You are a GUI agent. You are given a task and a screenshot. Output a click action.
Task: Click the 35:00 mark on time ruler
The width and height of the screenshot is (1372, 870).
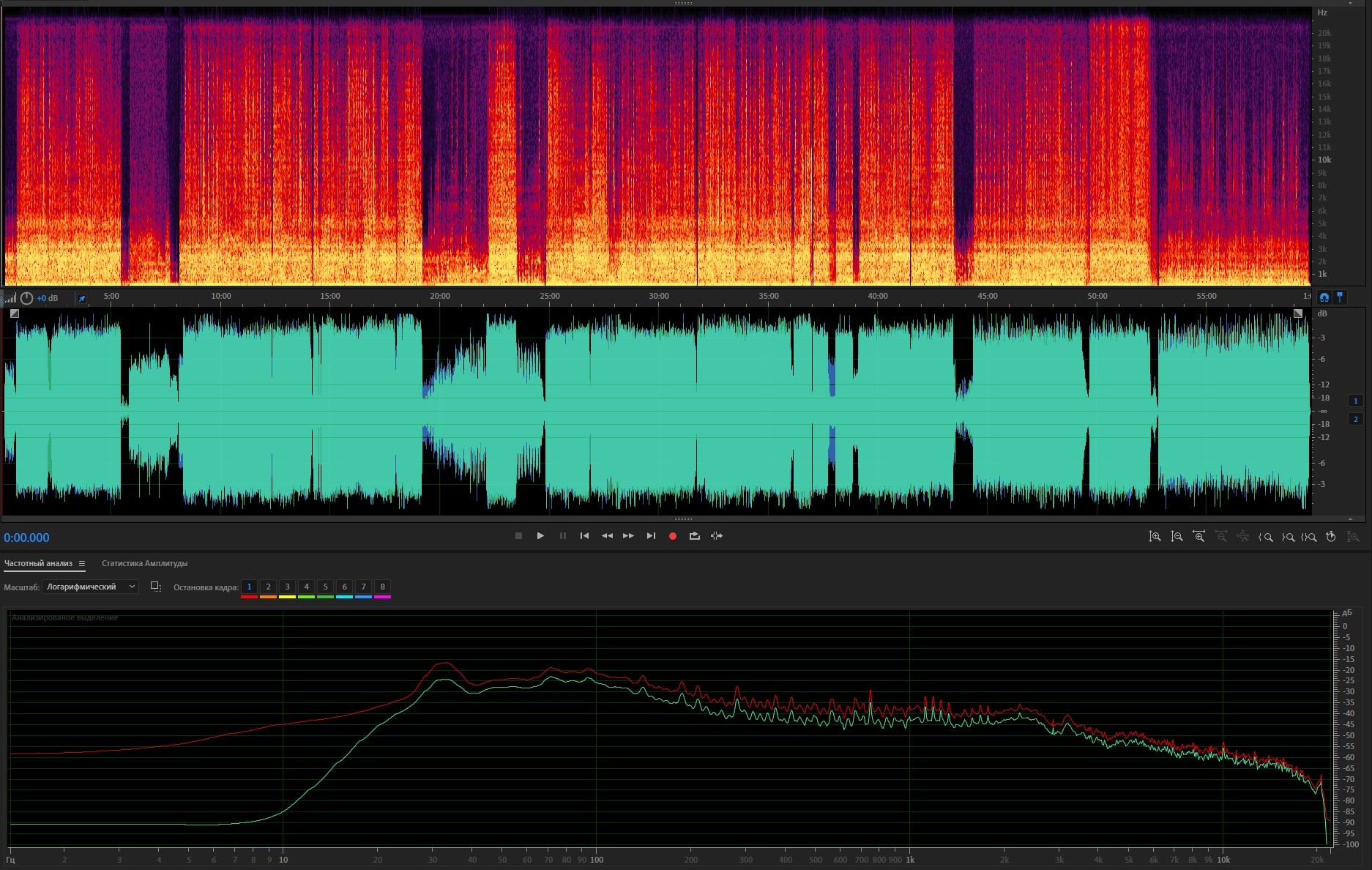[769, 296]
